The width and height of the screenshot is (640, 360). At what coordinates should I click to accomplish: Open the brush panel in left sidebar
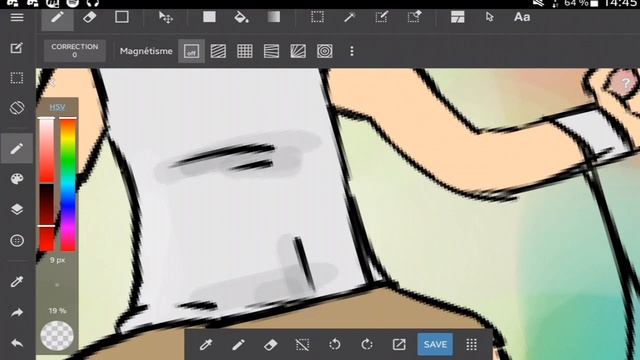pos(17,148)
